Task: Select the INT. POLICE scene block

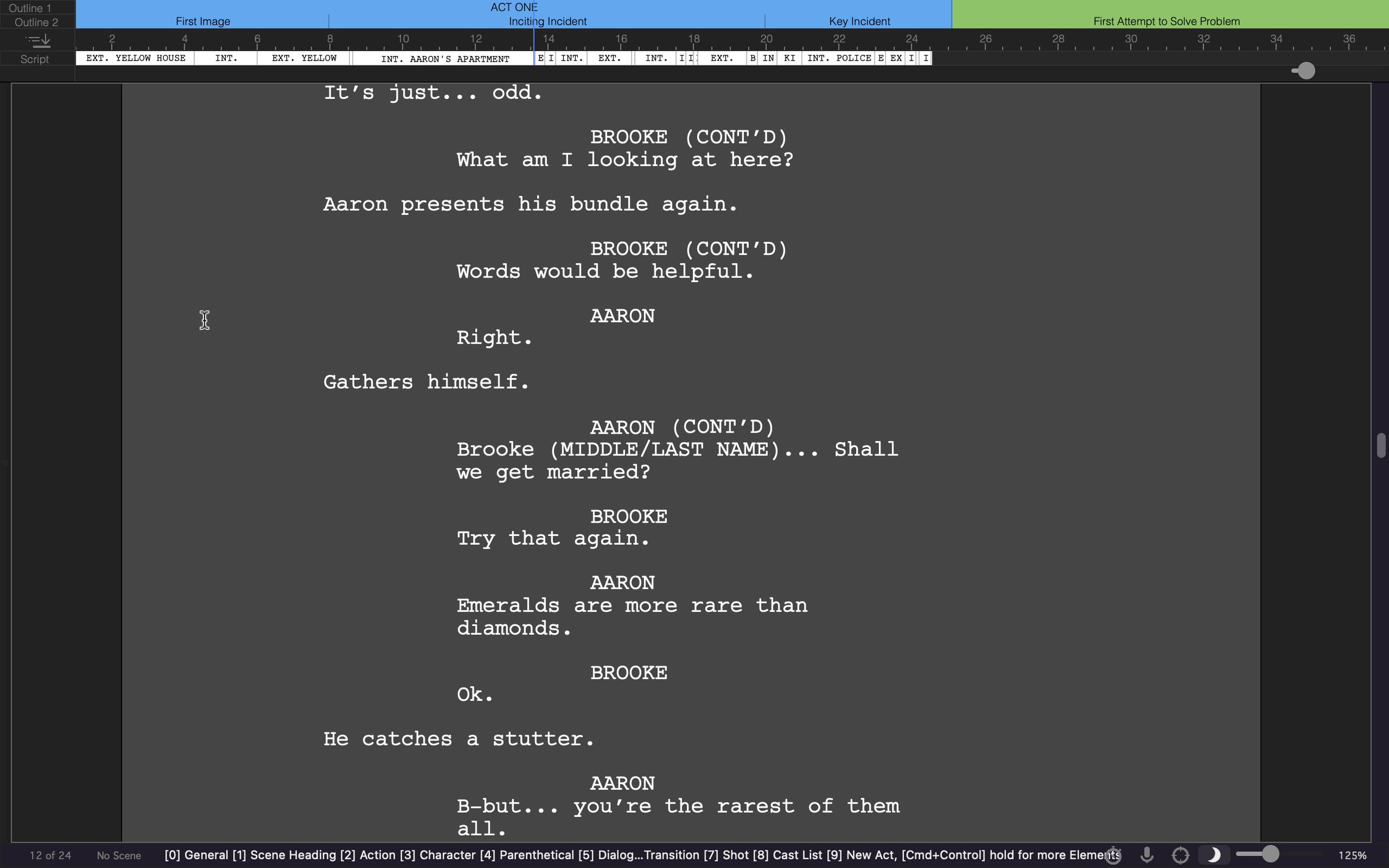Action: coord(839,58)
